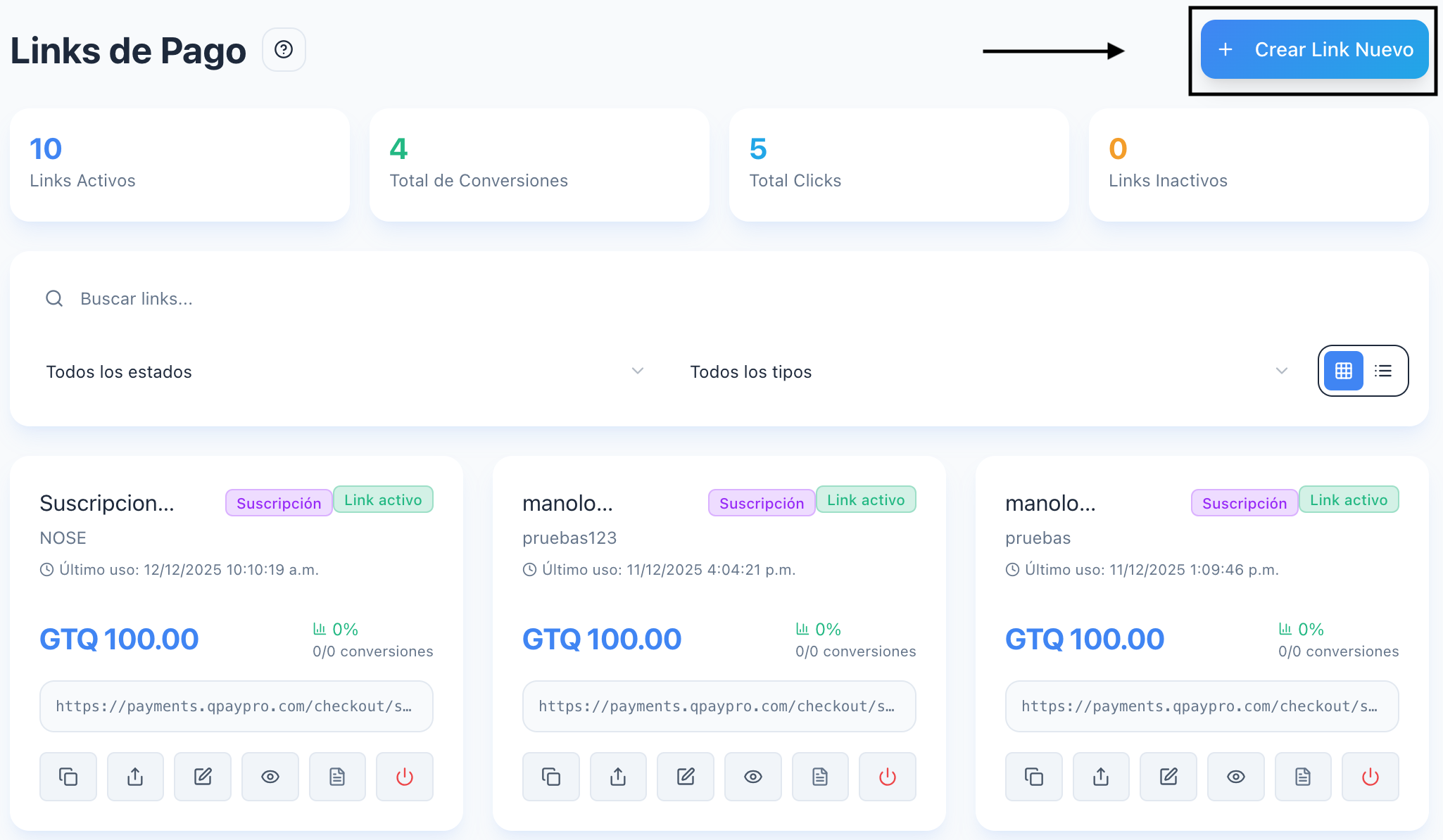Open details document icon on NOSE card
The height and width of the screenshot is (840, 1443).
coord(337,777)
